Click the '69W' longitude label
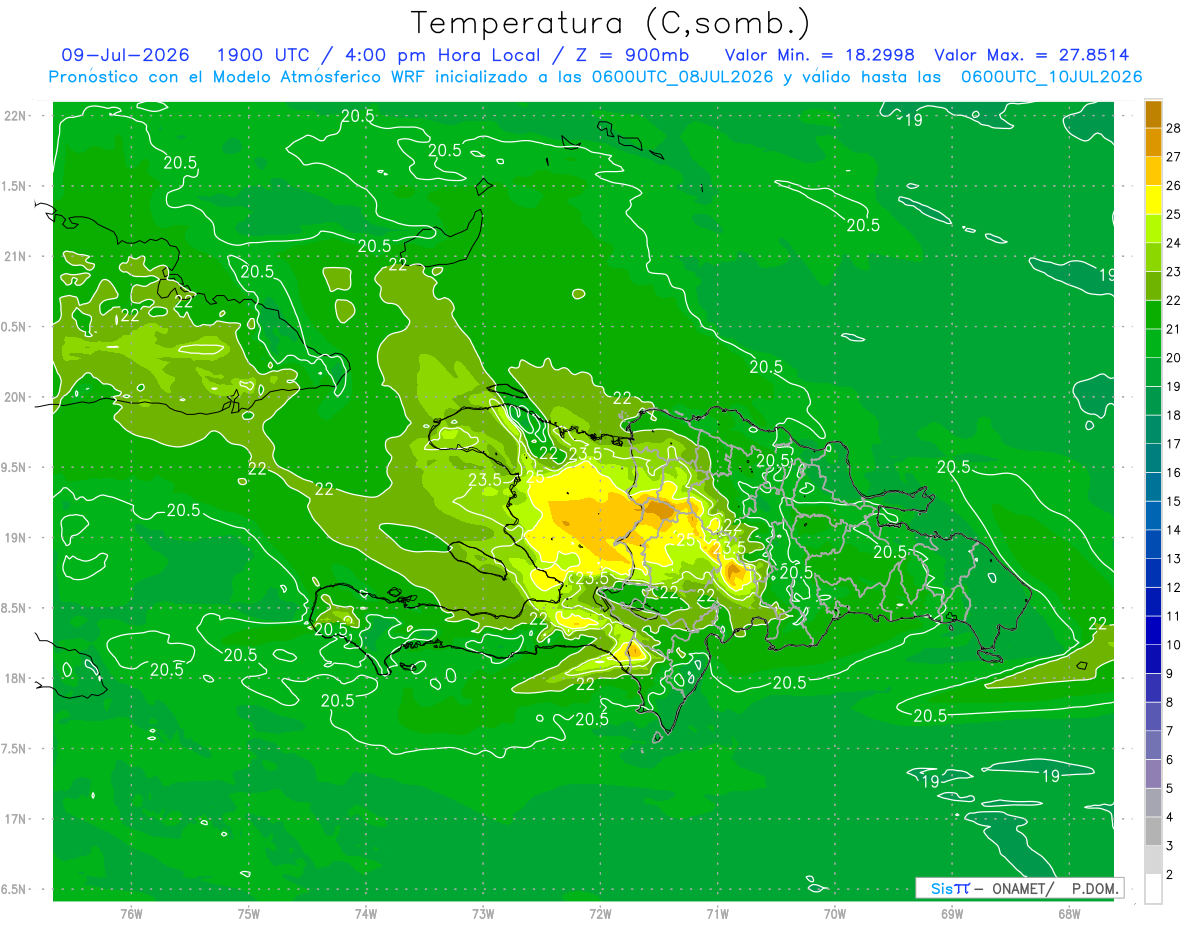 point(952,914)
